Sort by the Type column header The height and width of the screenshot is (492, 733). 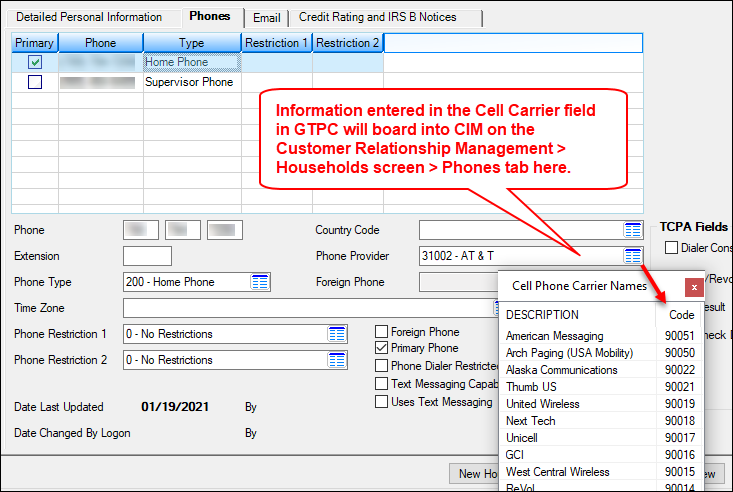tap(192, 43)
